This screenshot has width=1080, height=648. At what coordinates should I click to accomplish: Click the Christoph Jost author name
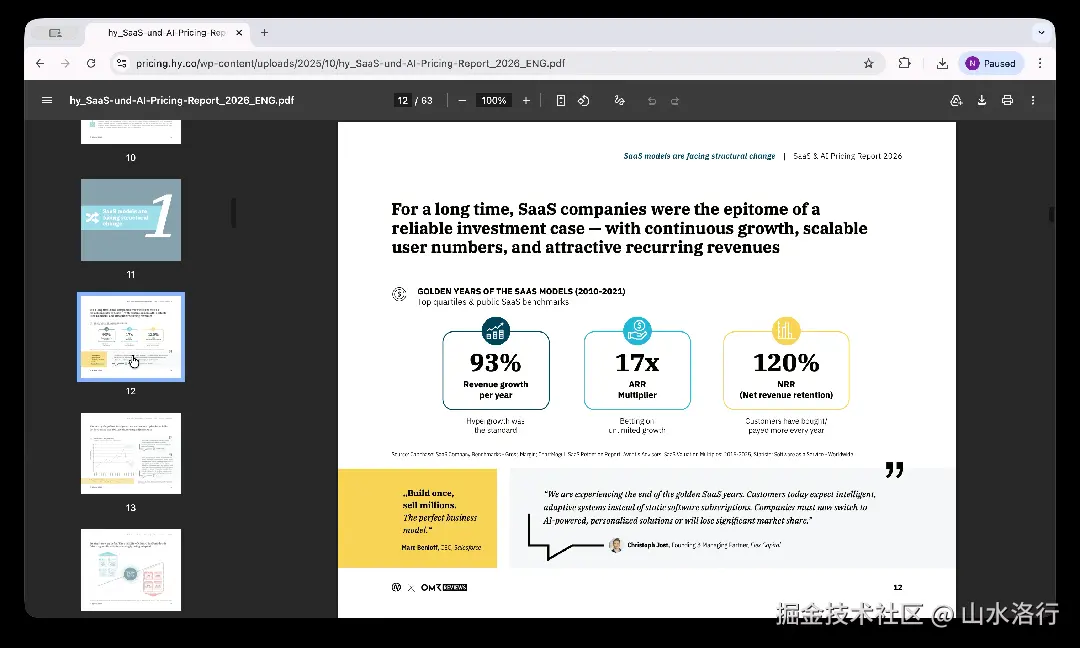tap(647, 545)
